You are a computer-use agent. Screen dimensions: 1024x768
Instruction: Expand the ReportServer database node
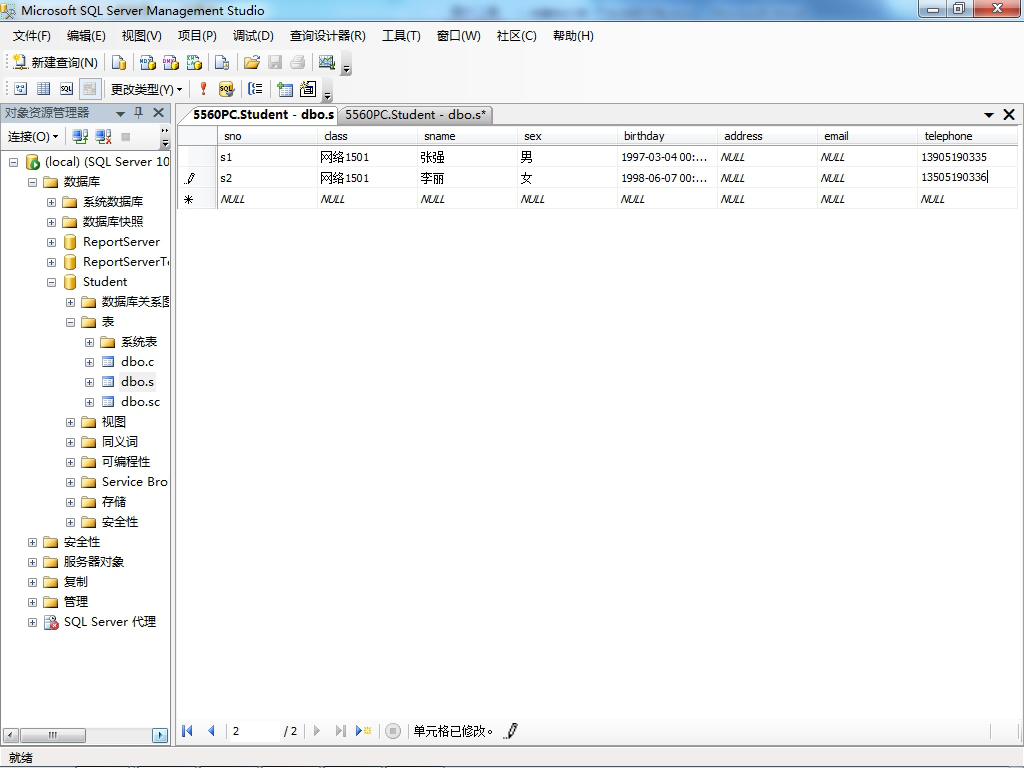pyautogui.click(x=51, y=242)
